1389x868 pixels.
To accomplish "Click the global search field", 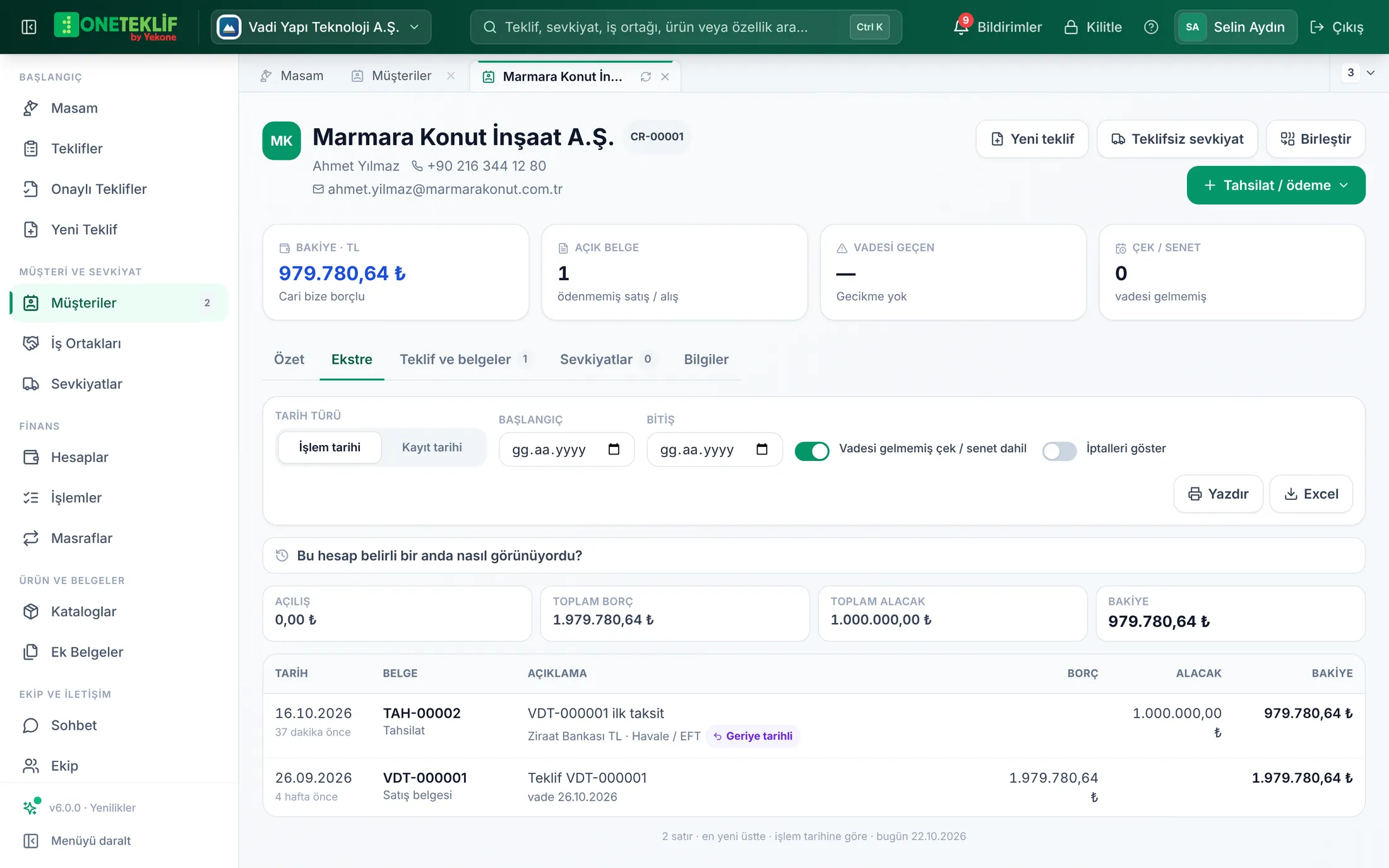I will tap(686, 27).
